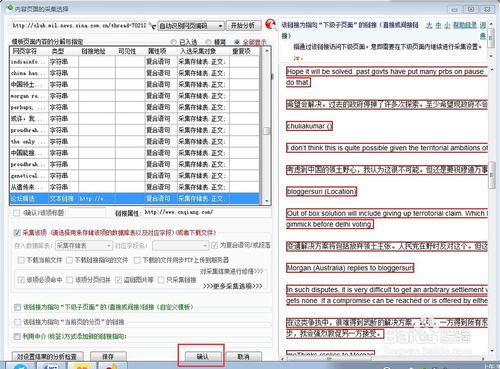The image size is (500, 369).
Task: Uncheck the 采集该项 checkbox
Action: [x=17, y=233]
